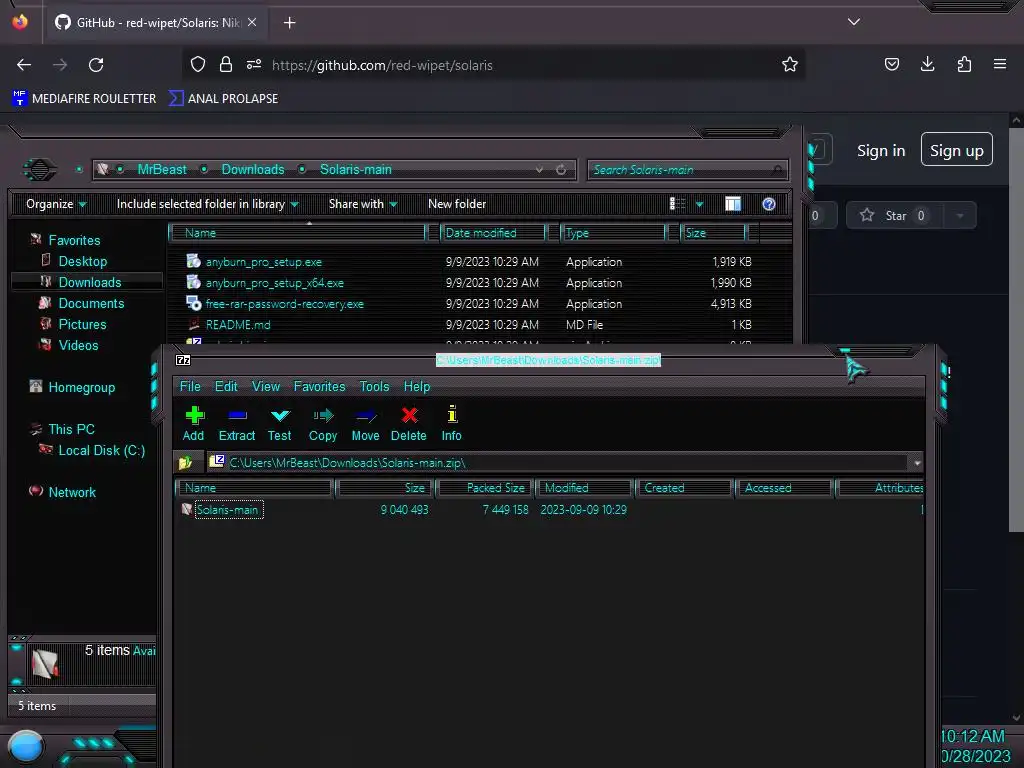The image size is (1024, 768).
Task: Open the Edit menu in 7-Zip
Action: point(226,386)
